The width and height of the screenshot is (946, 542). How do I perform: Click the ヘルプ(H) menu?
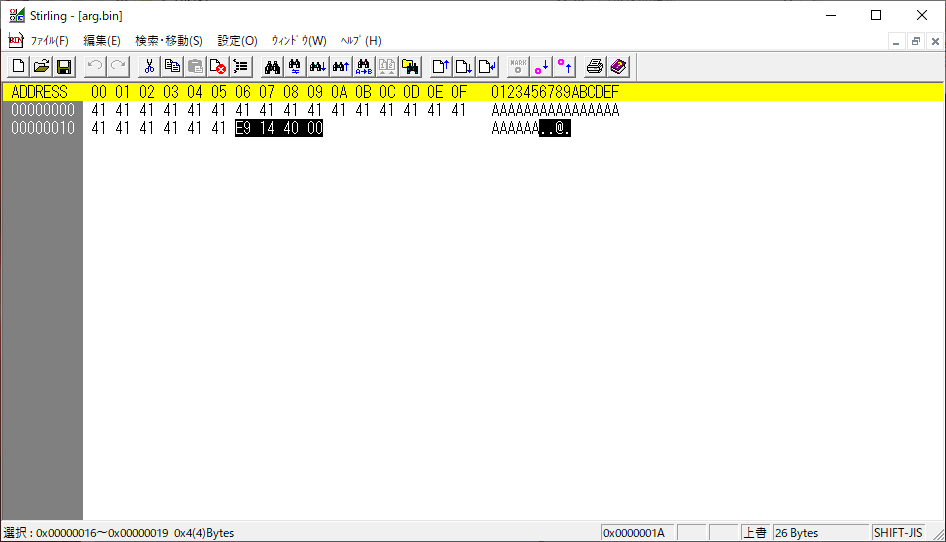coord(361,41)
